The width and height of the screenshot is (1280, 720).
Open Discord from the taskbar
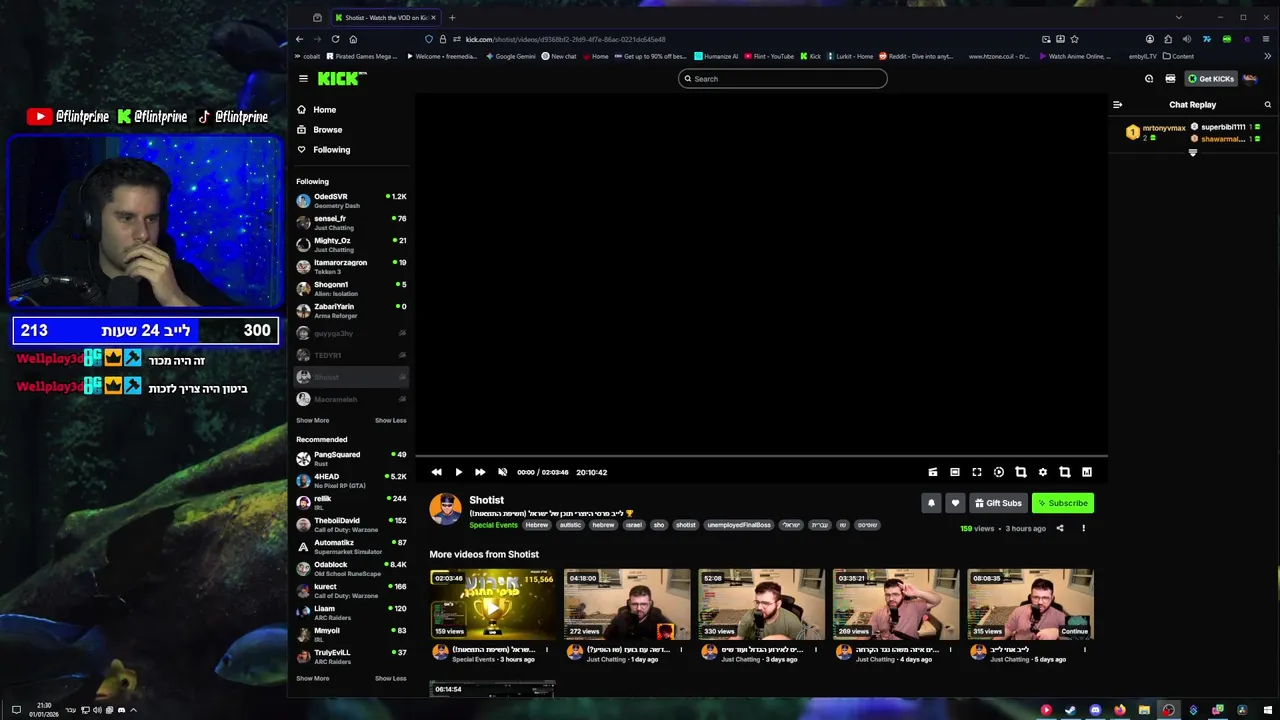click(x=1095, y=710)
